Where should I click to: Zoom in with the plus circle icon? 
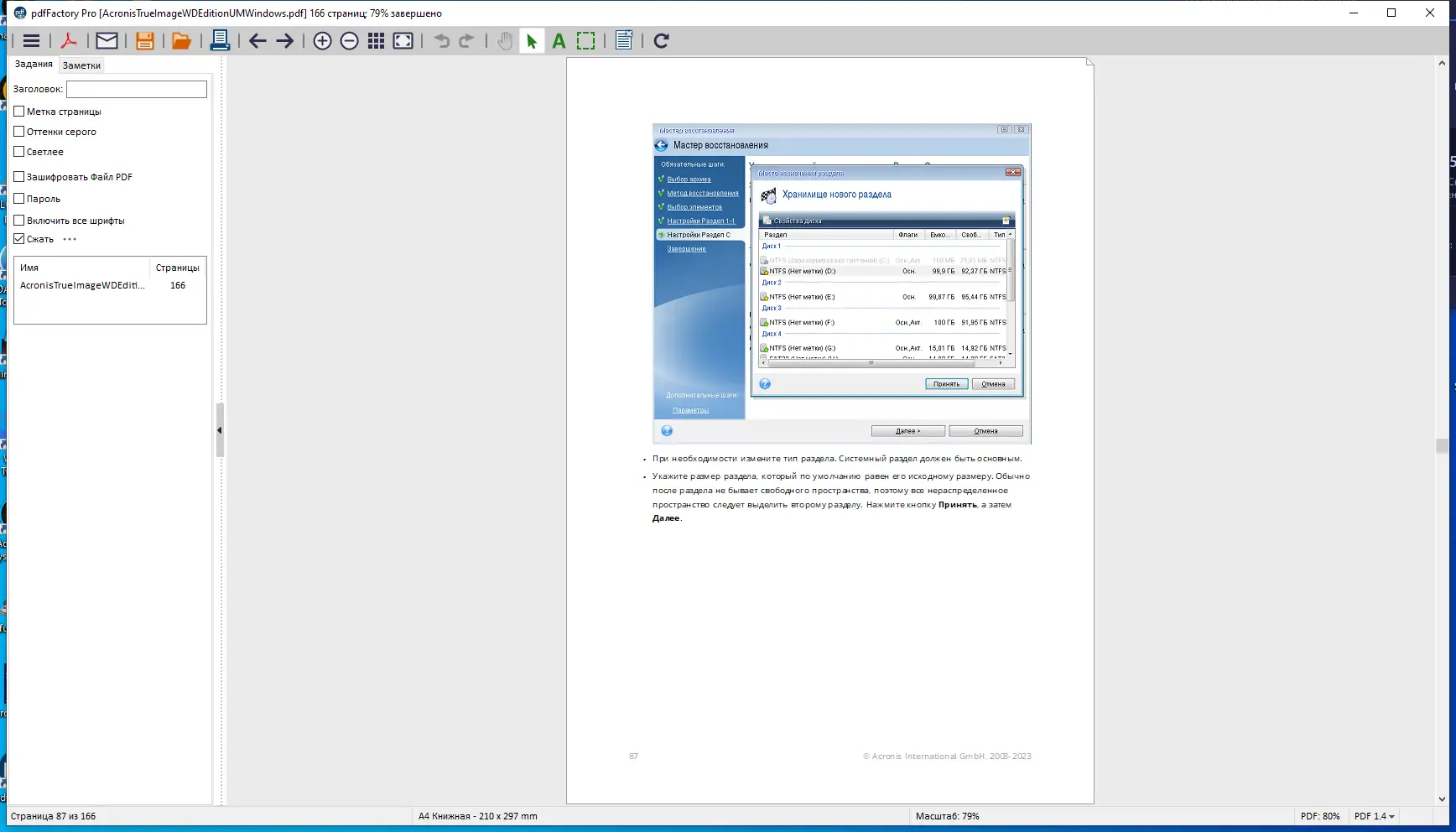pyautogui.click(x=322, y=41)
